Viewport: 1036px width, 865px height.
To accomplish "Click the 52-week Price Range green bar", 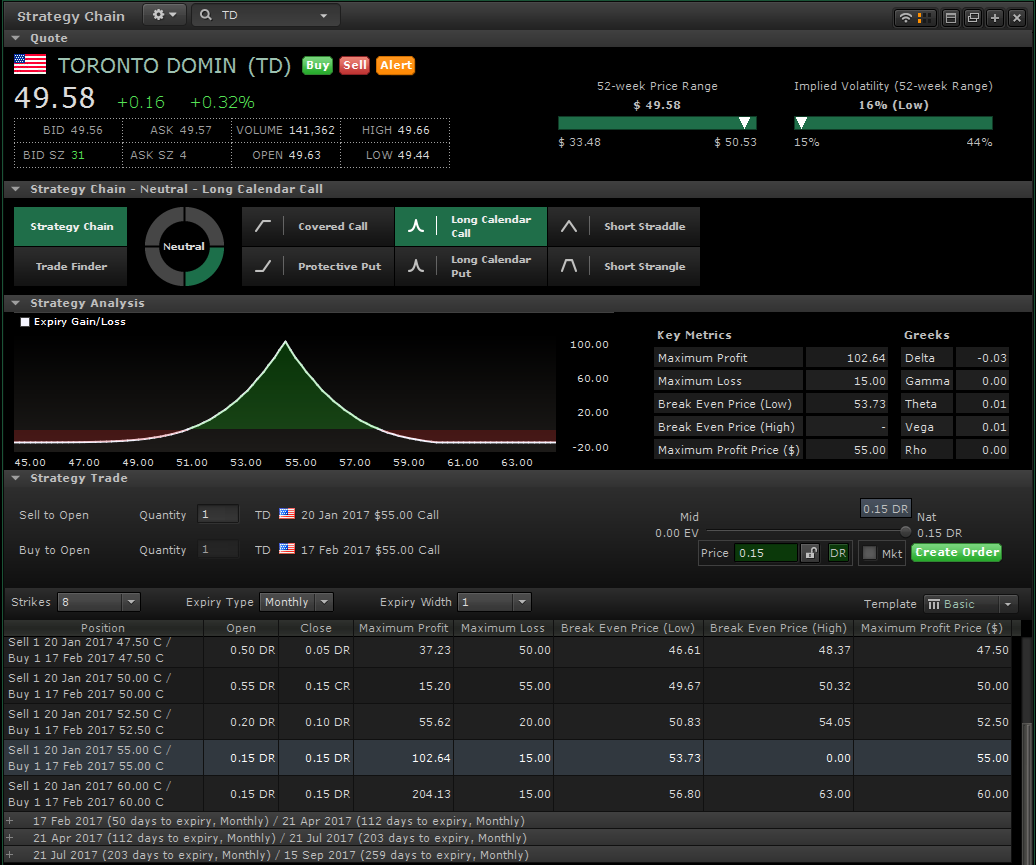I will point(657,123).
